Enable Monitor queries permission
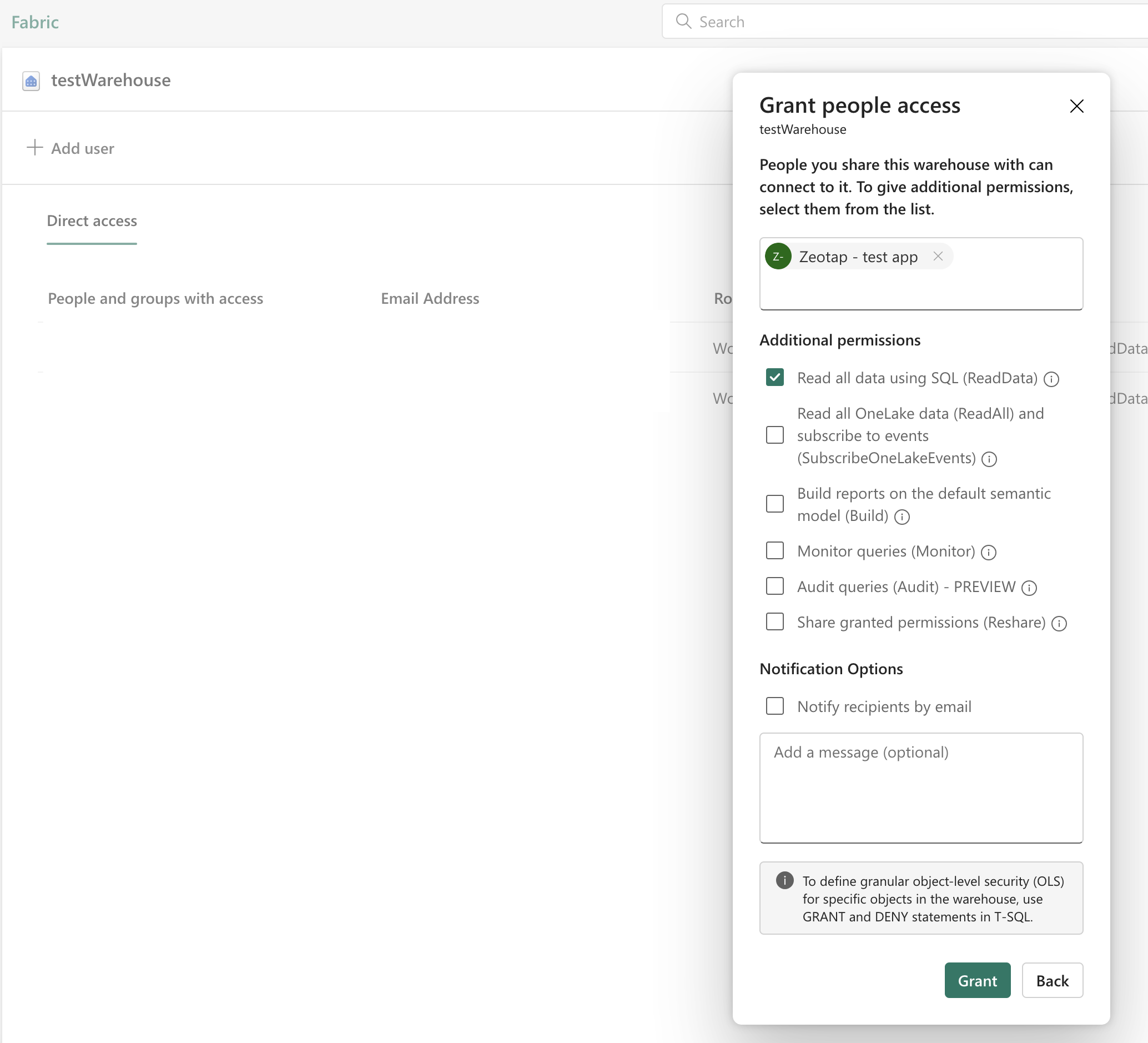Screen dimensions: 1148x1043 click(x=774, y=550)
